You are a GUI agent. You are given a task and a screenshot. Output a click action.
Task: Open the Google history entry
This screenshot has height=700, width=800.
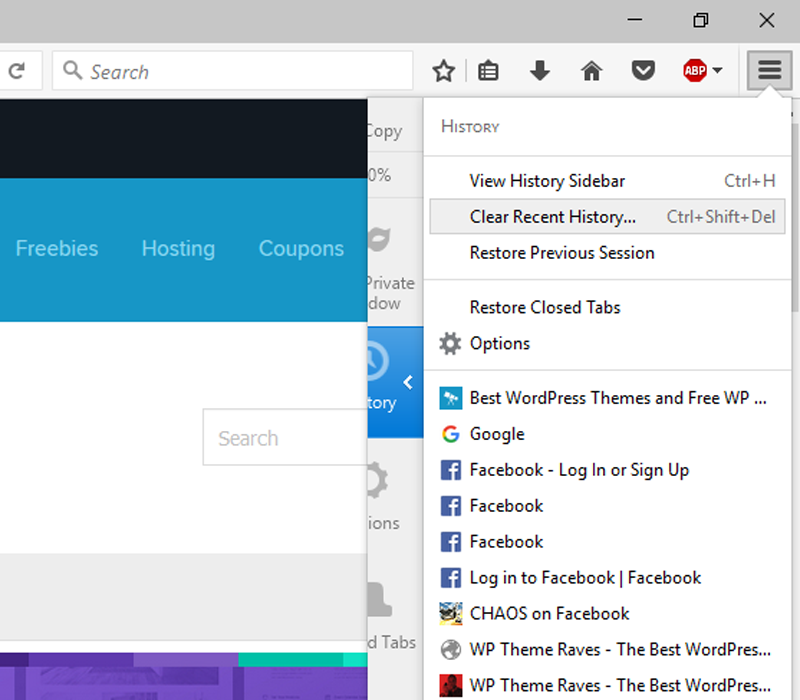coord(497,434)
